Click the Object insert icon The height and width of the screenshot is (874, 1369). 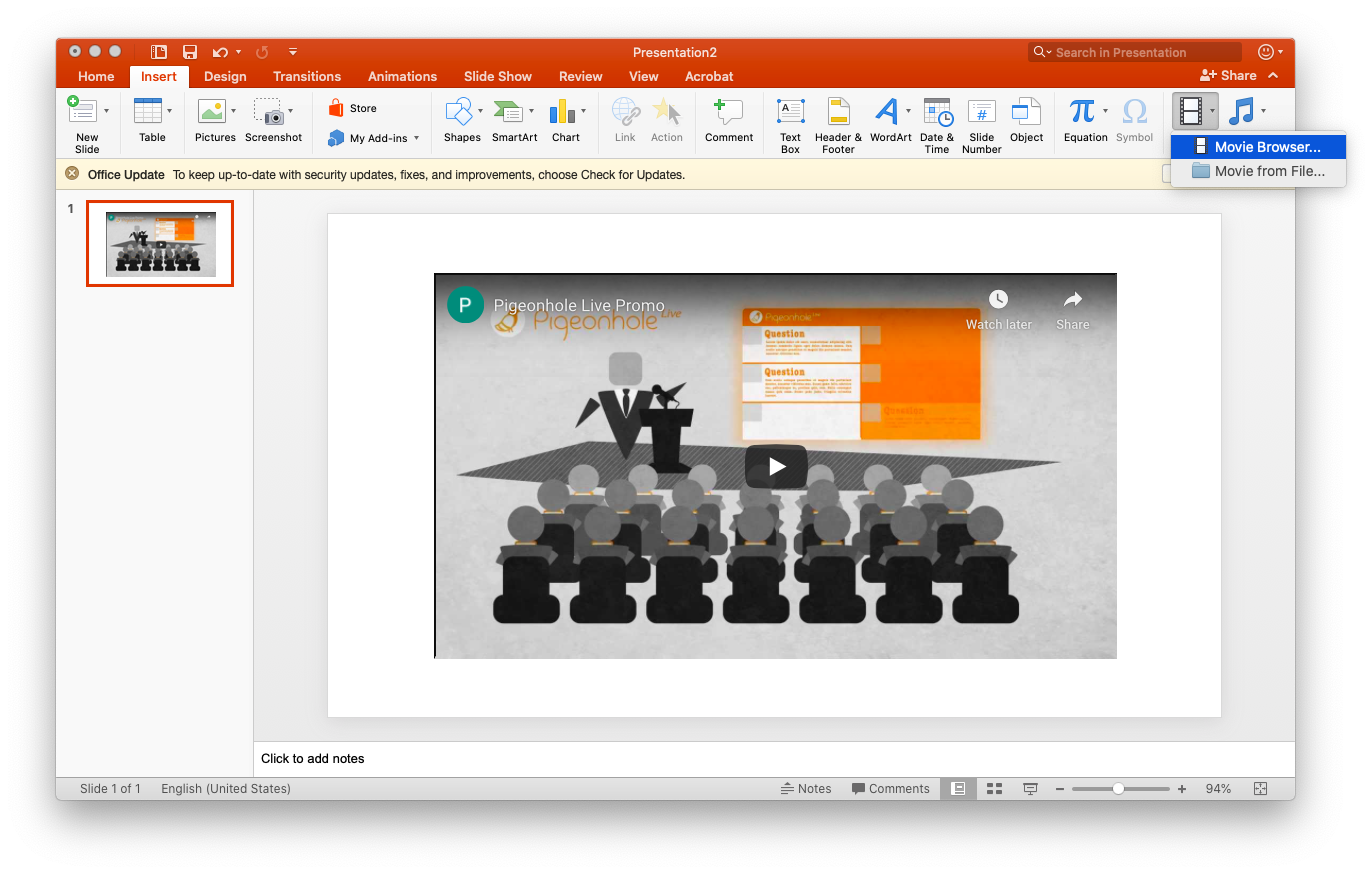[1026, 110]
